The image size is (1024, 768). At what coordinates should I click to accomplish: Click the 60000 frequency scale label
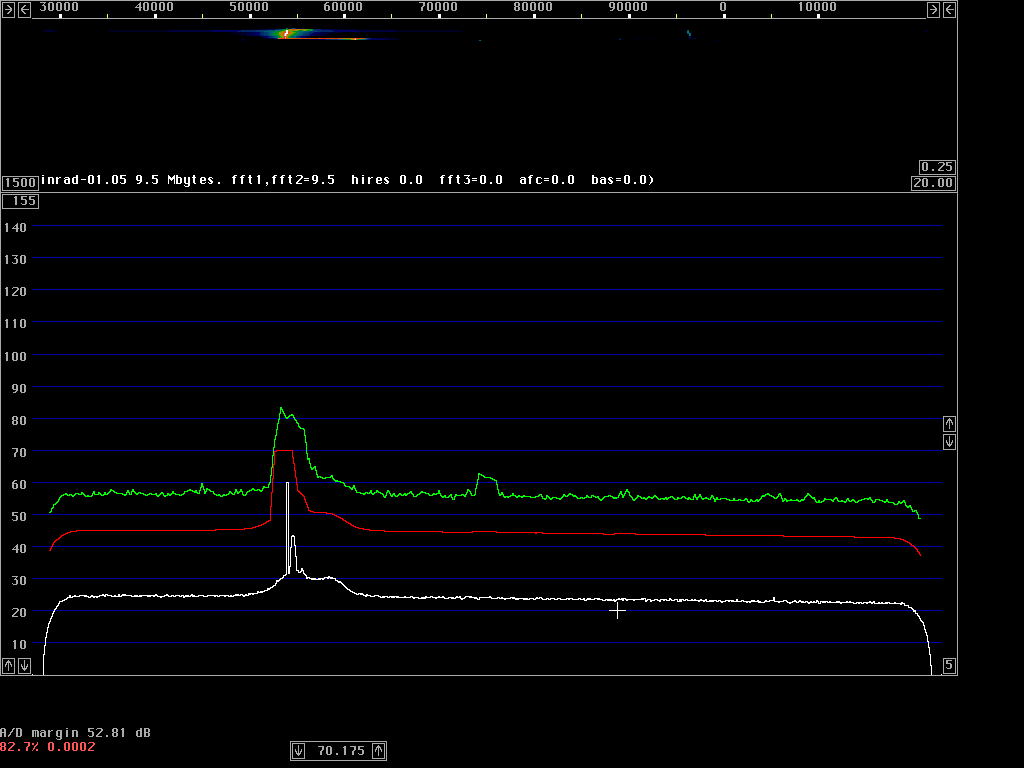point(343,7)
